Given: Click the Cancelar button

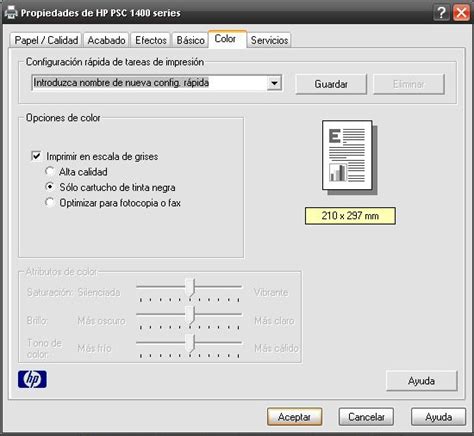Looking at the screenshot, I should point(366,417).
